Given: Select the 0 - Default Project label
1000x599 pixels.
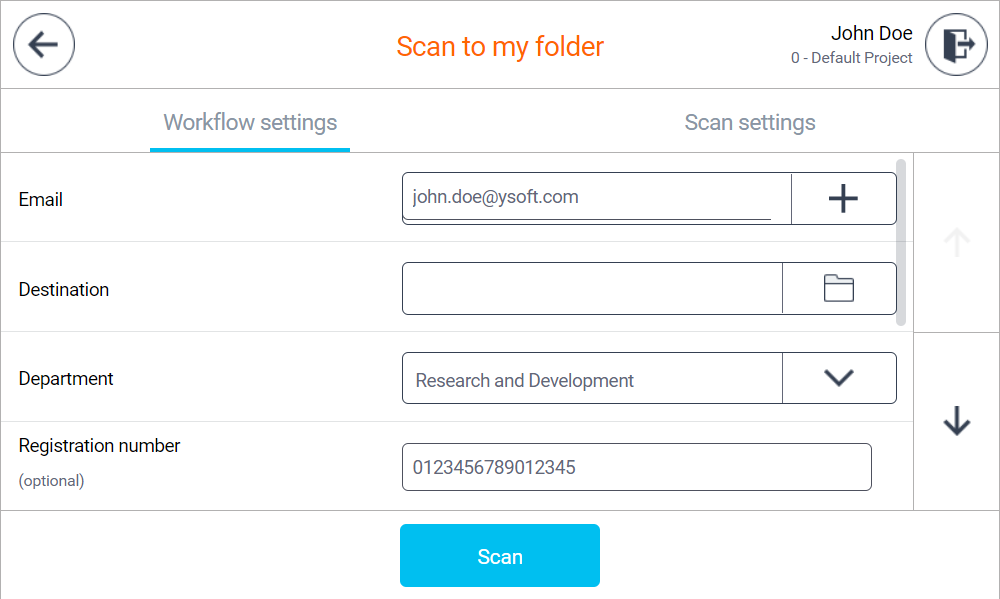Looking at the screenshot, I should (x=851, y=58).
